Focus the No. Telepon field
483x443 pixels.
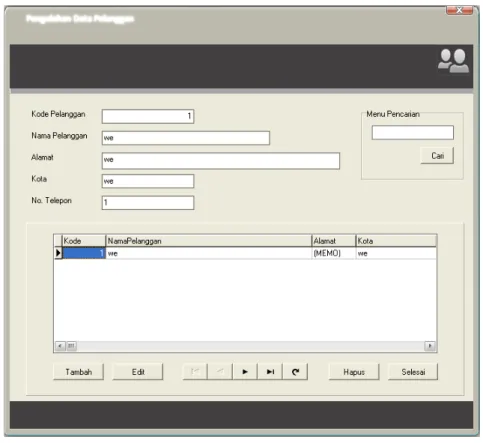pyautogui.click(x=148, y=203)
